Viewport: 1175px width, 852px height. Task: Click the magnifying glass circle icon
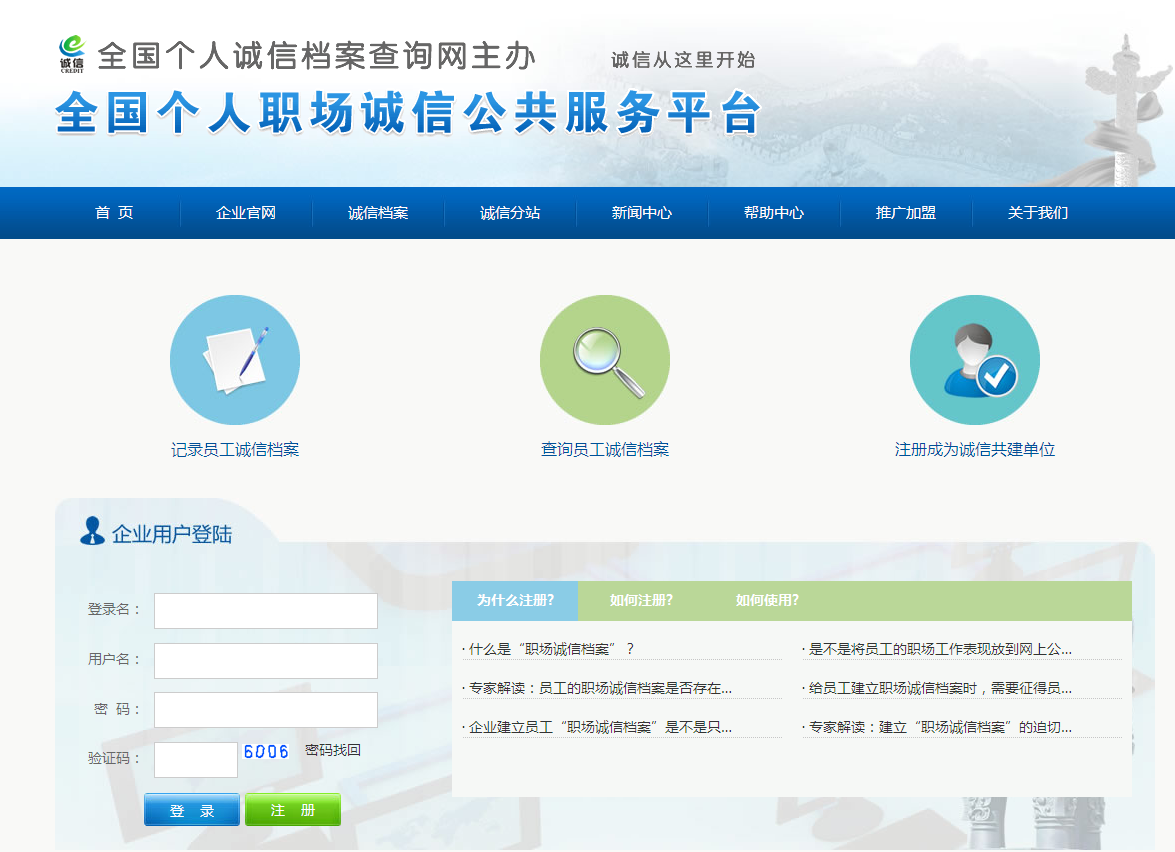tap(605, 360)
